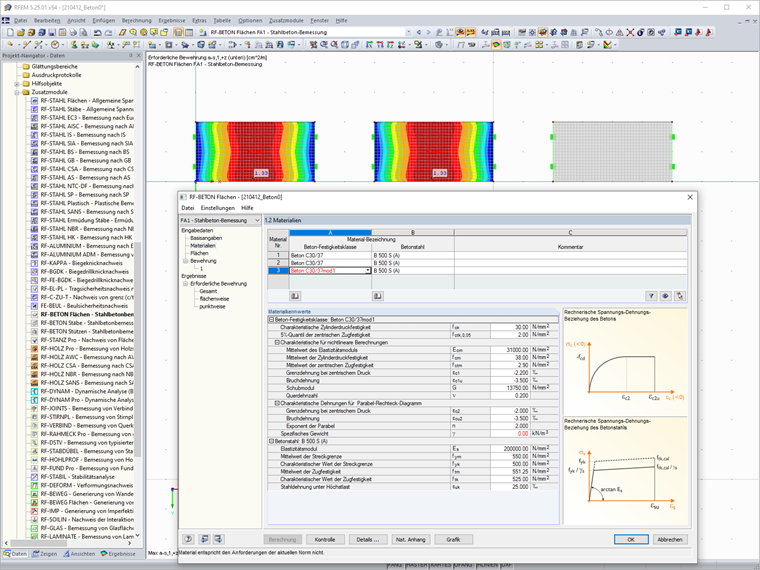Click the Nat. Anhang button
760x570 pixels.
(410, 539)
